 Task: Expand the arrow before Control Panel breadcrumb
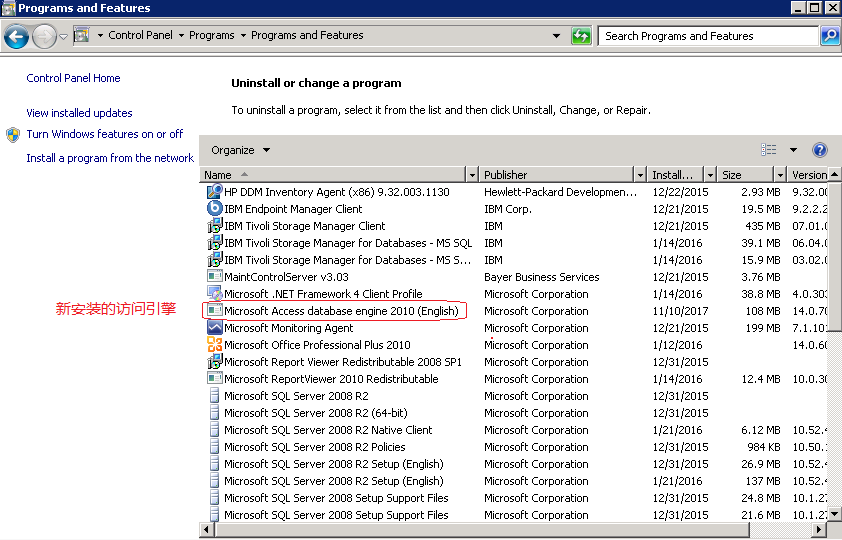pyautogui.click(x=100, y=35)
